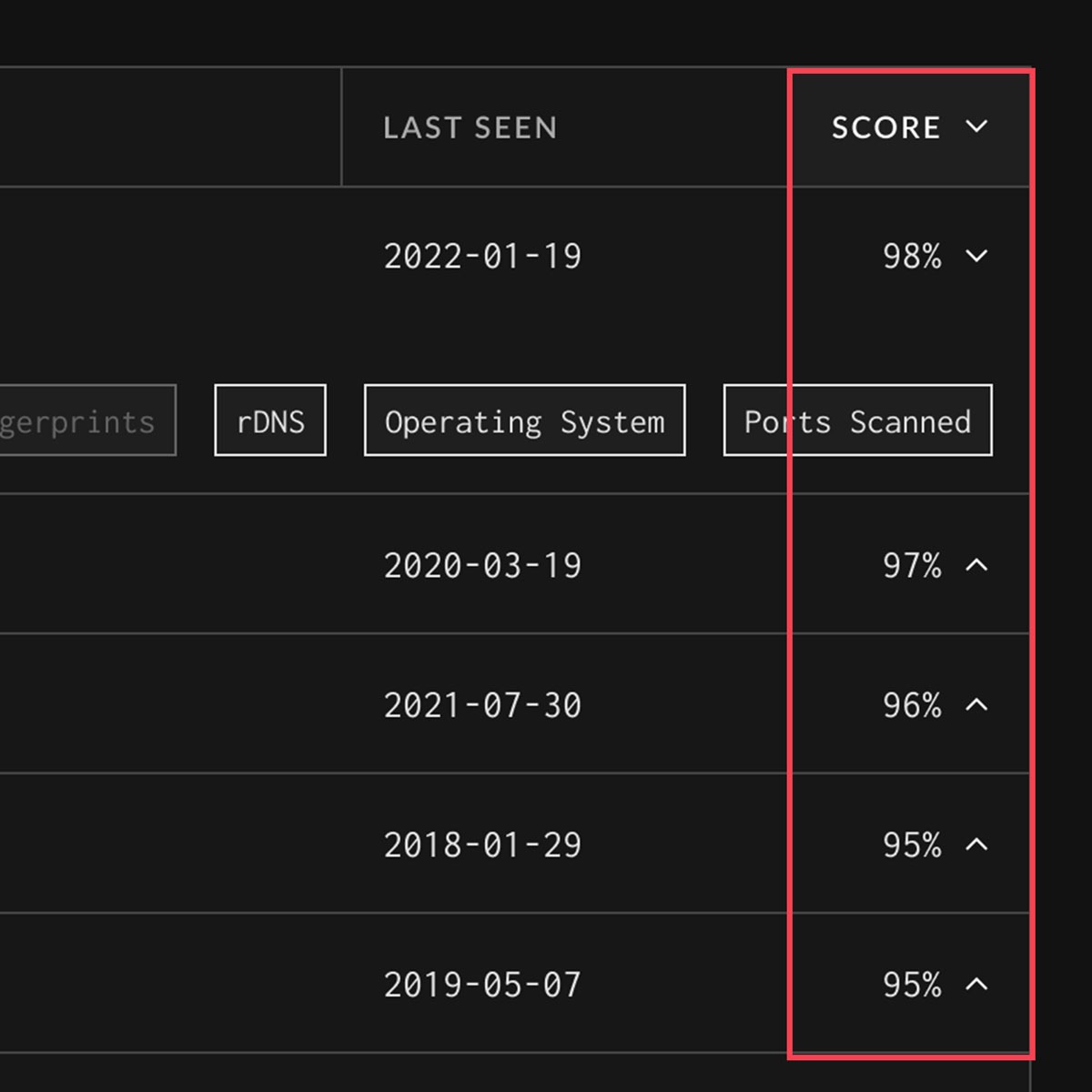
Task: Toggle the Ports Scanned button
Action: click(x=857, y=420)
